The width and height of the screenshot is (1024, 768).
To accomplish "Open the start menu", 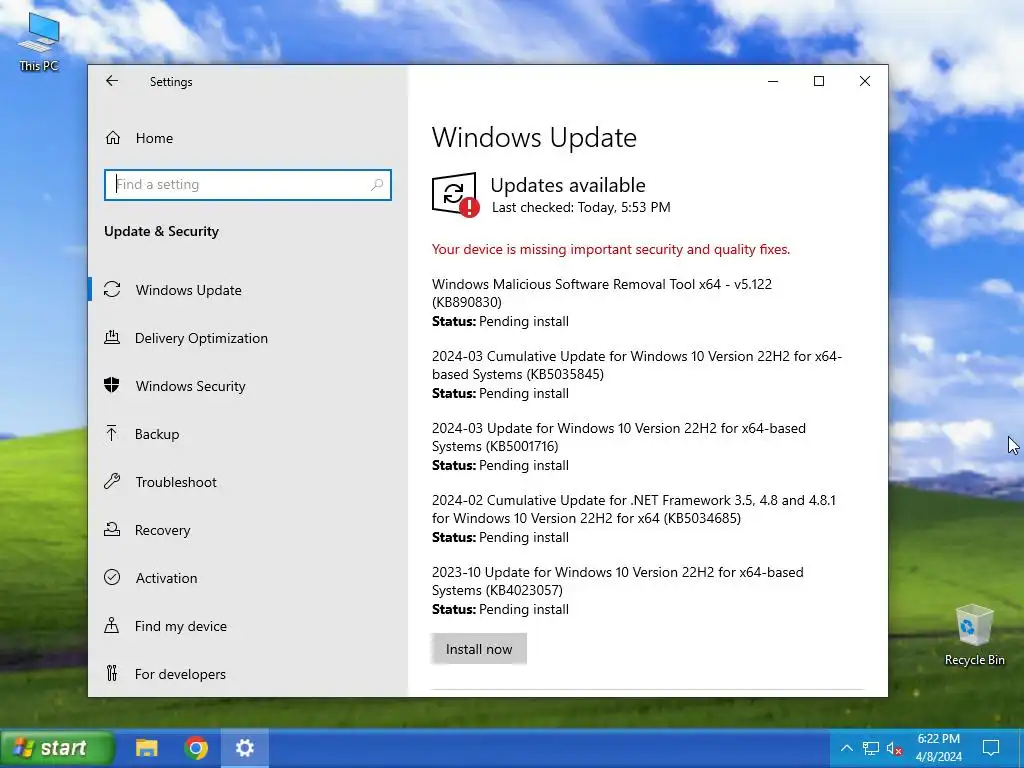I will (x=57, y=748).
